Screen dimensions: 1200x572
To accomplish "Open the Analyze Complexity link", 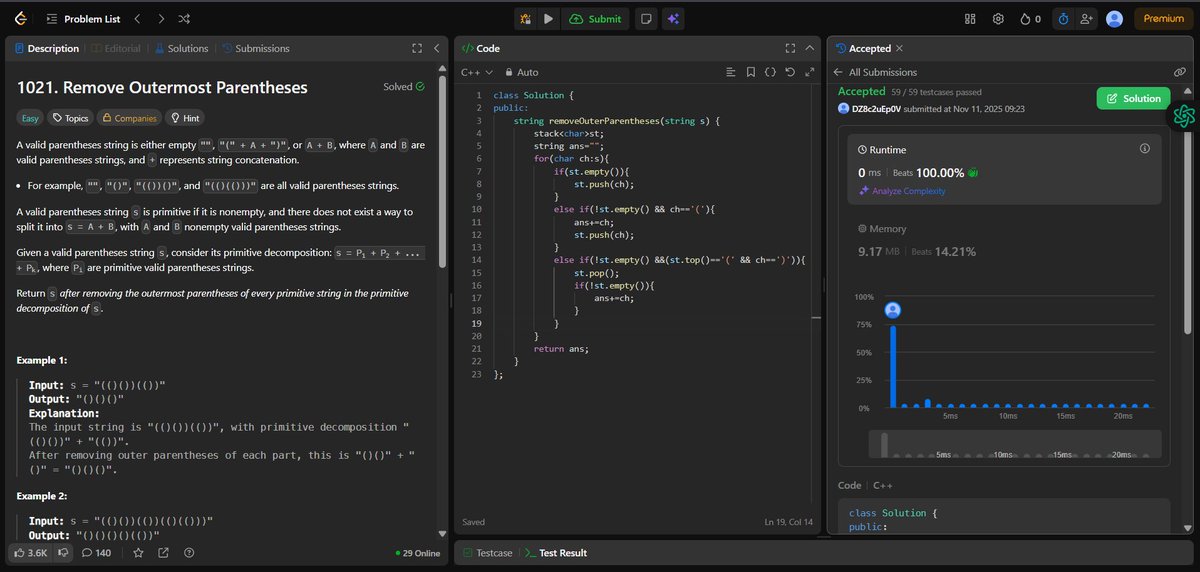I will coord(902,191).
